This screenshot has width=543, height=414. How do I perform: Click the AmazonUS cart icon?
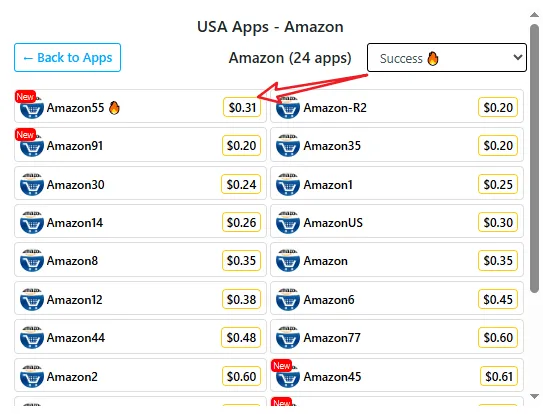(288, 222)
